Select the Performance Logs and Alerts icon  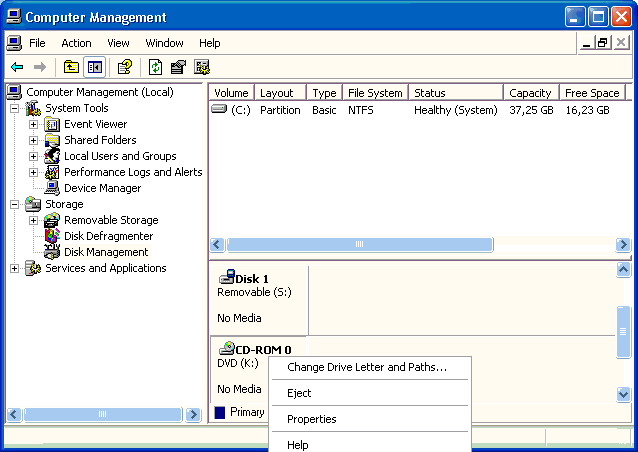[52, 172]
